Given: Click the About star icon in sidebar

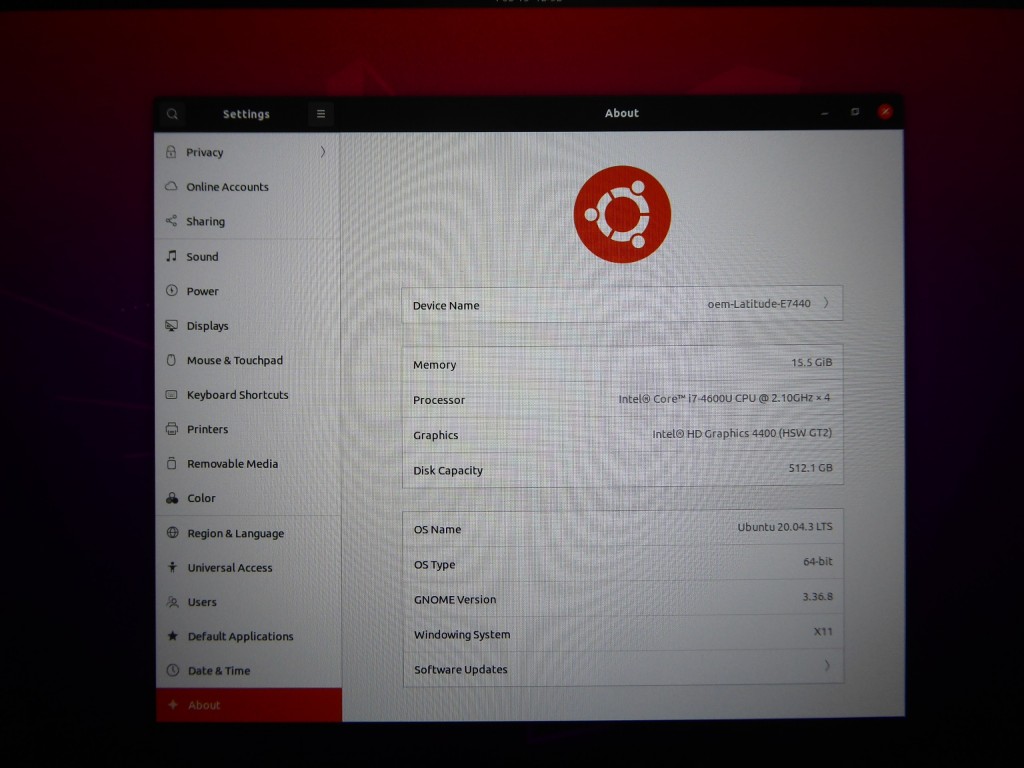Looking at the screenshot, I should point(173,705).
